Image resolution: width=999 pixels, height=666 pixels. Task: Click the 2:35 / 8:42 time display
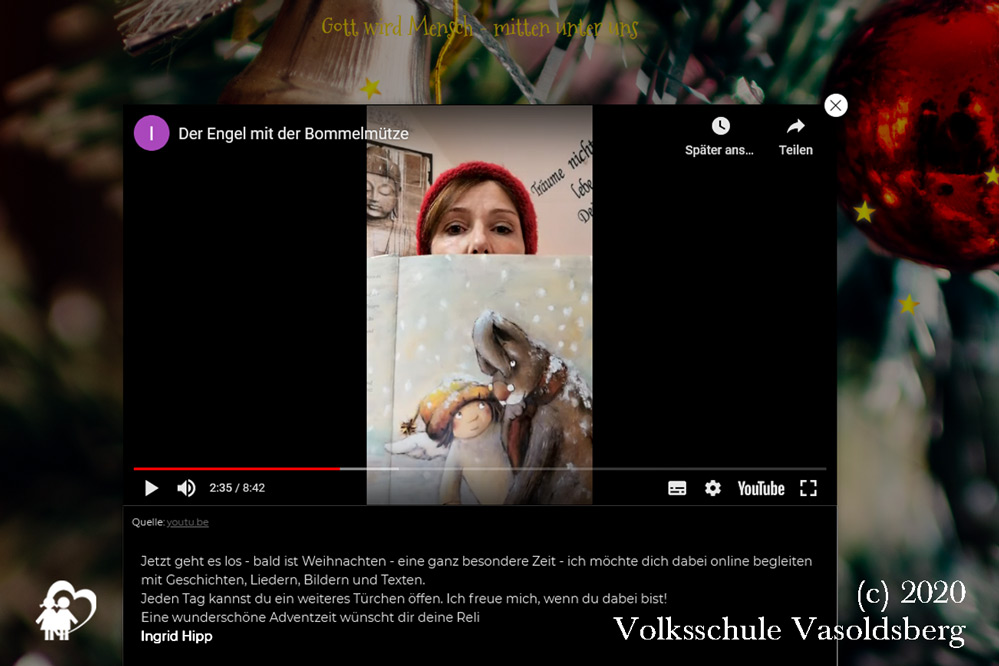pos(237,488)
